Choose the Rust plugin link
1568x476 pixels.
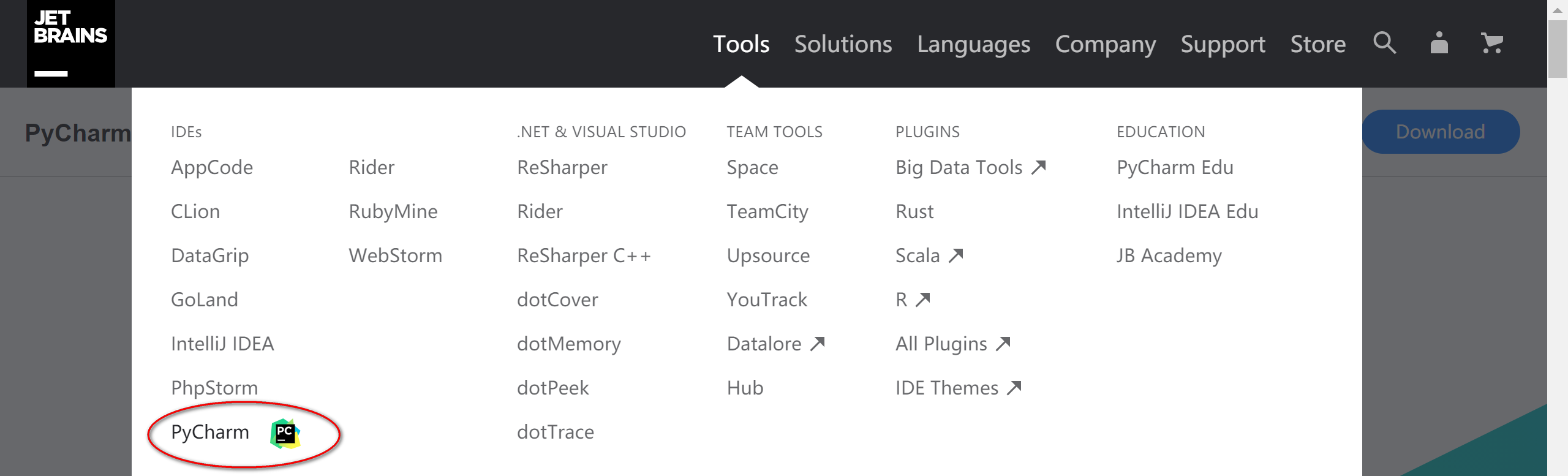point(914,211)
